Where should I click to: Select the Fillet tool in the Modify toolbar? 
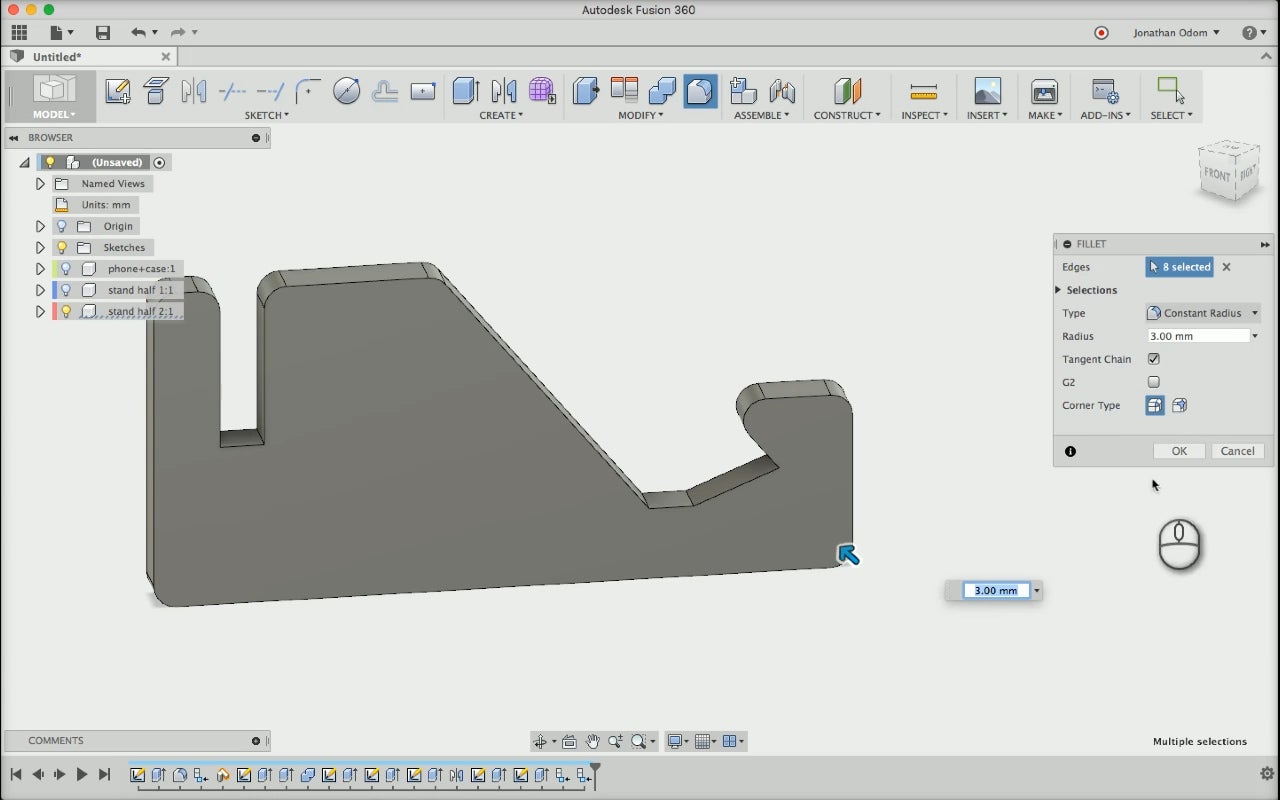[x=700, y=91]
